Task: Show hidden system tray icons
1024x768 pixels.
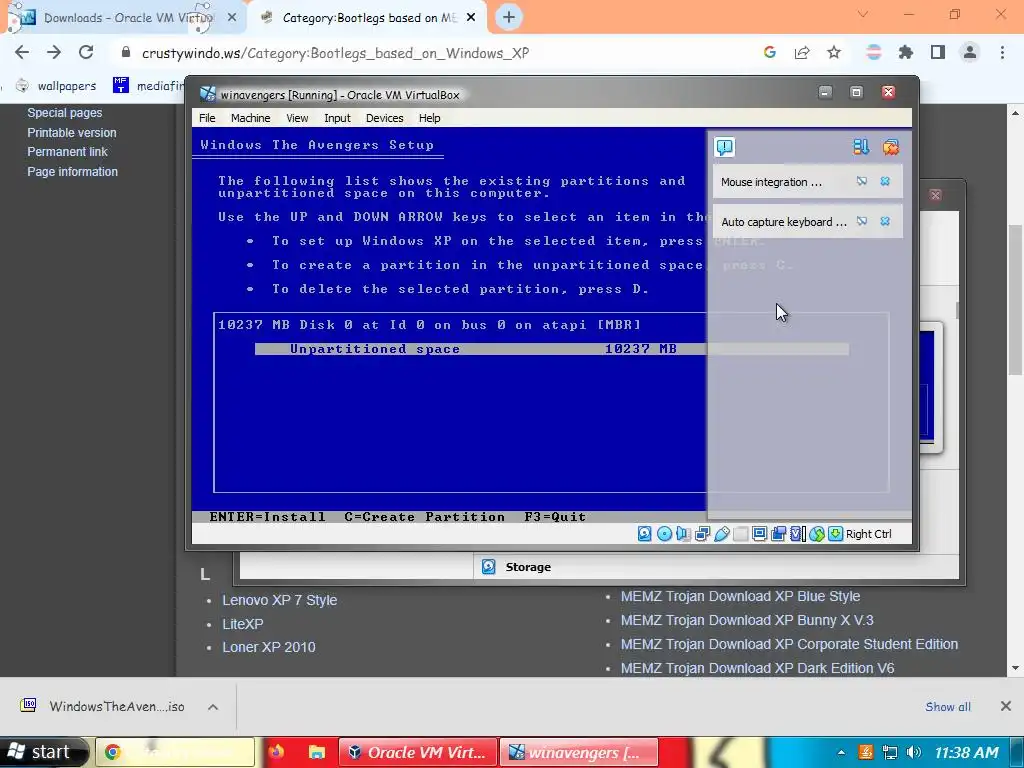Action: coord(841,753)
